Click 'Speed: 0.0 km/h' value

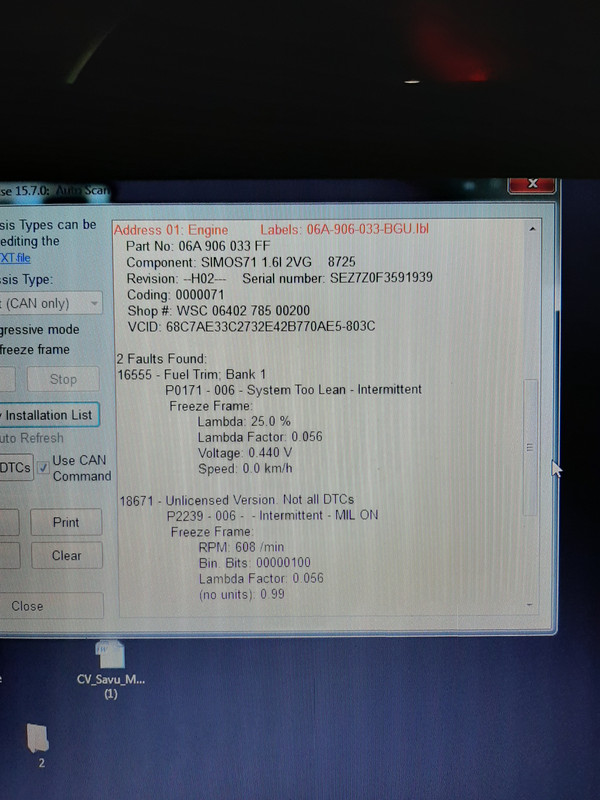245,468
